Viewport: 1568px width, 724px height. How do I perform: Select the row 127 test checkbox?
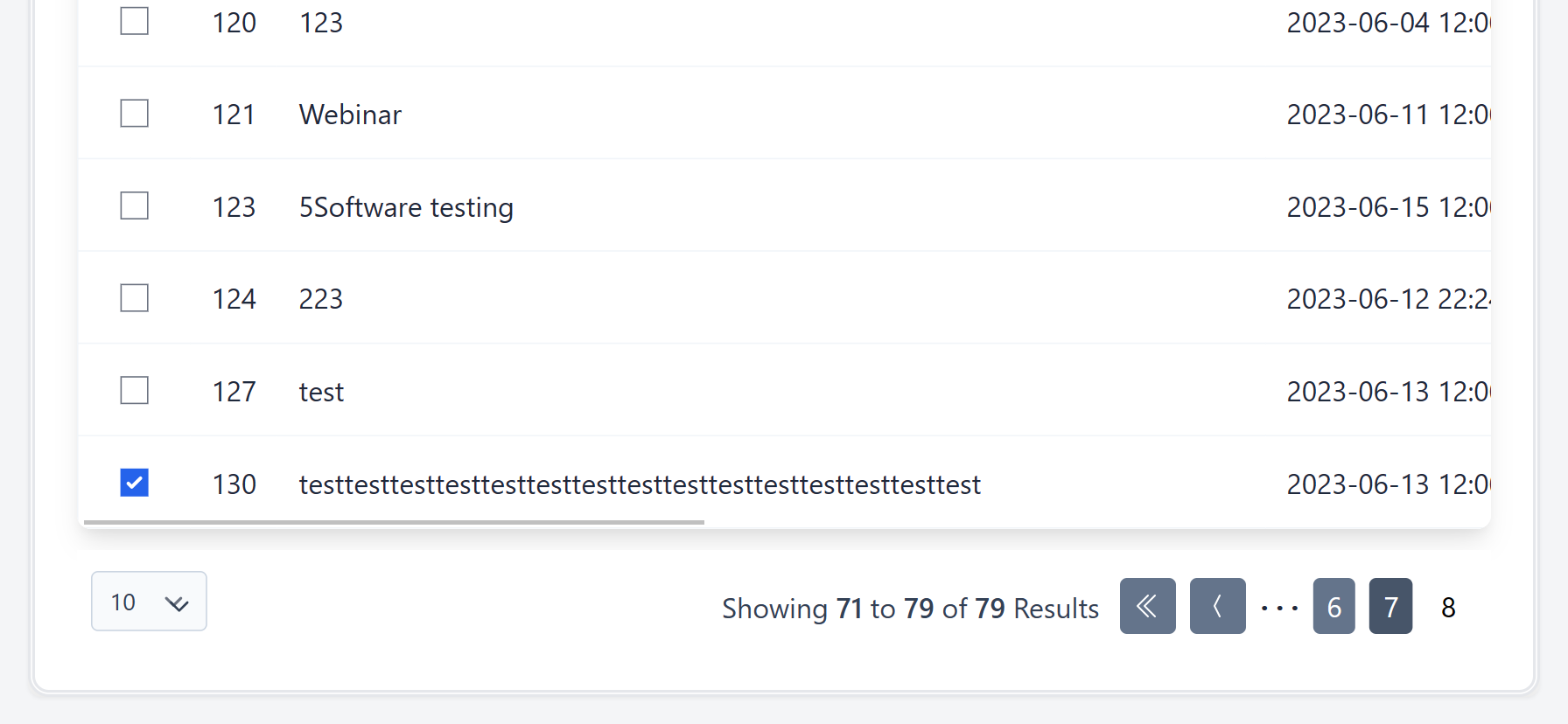(134, 391)
